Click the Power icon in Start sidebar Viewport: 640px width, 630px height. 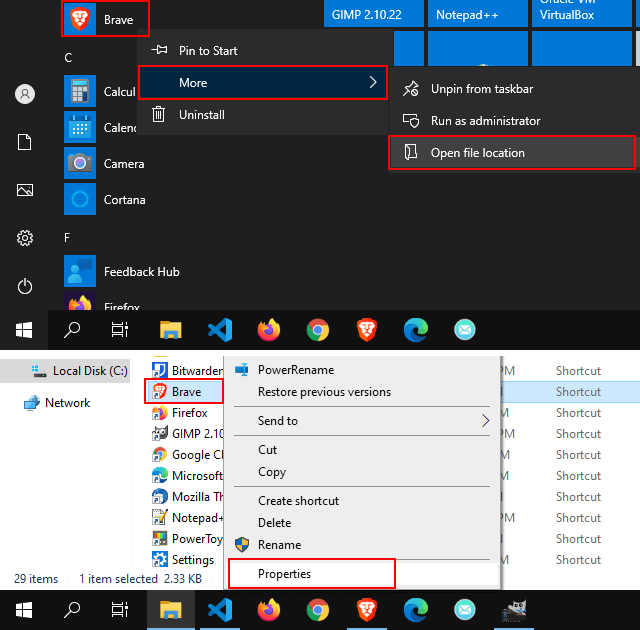click(x=24, y=286)
